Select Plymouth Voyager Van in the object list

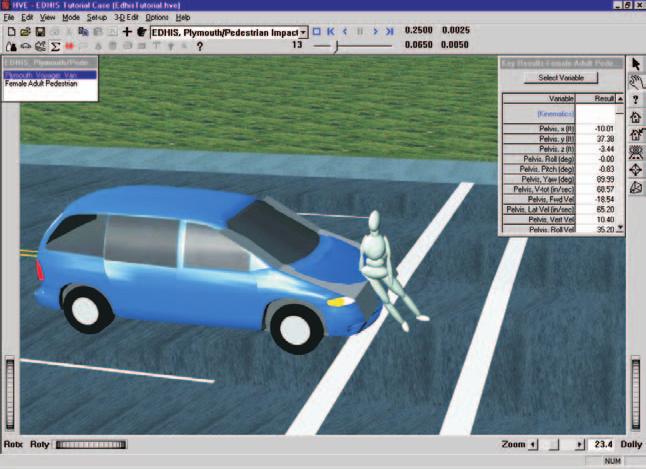(50, 75)
